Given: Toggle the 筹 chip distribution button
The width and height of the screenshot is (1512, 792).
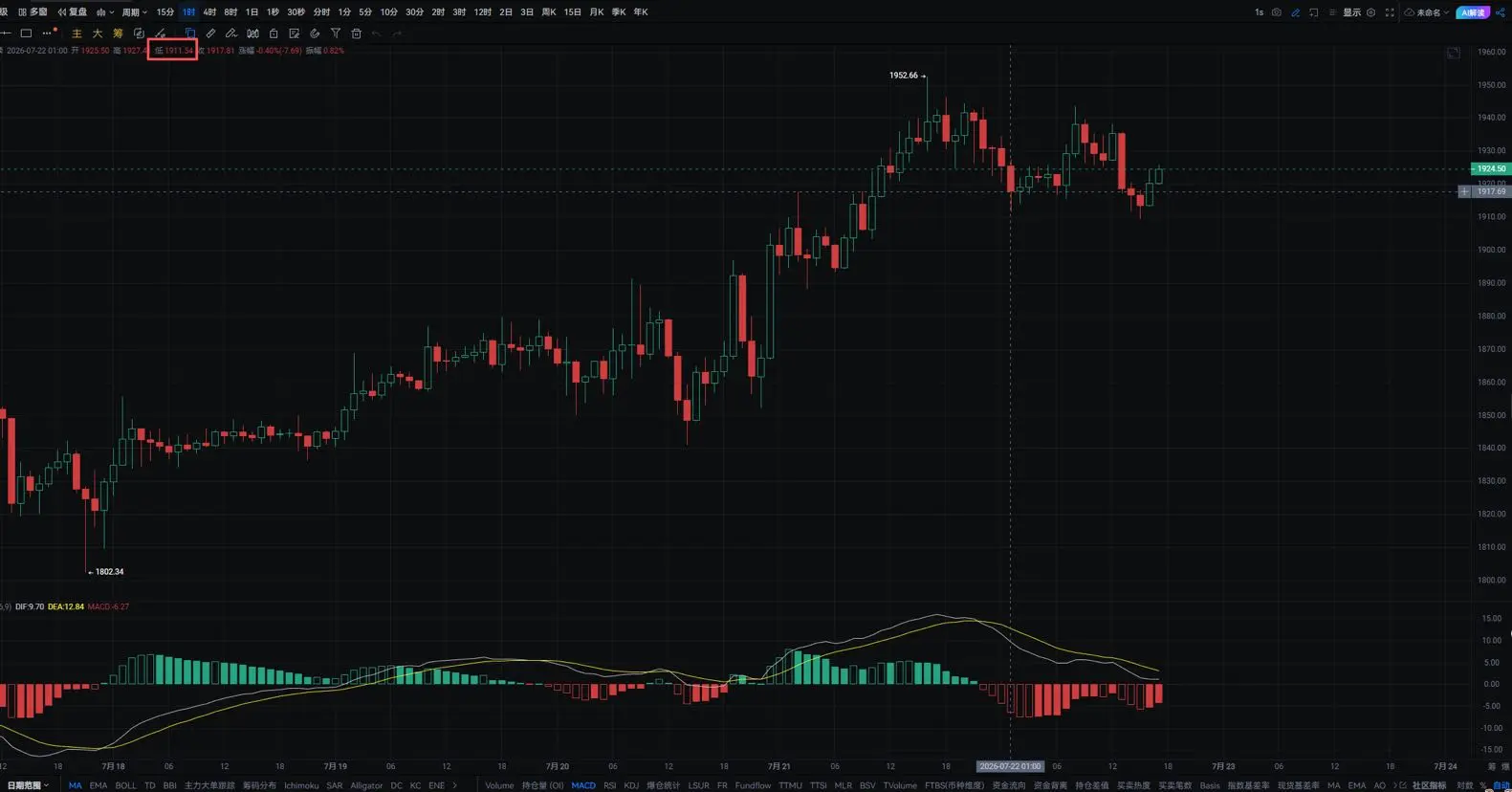Looking at the screenshot, I should click(118, 33).
